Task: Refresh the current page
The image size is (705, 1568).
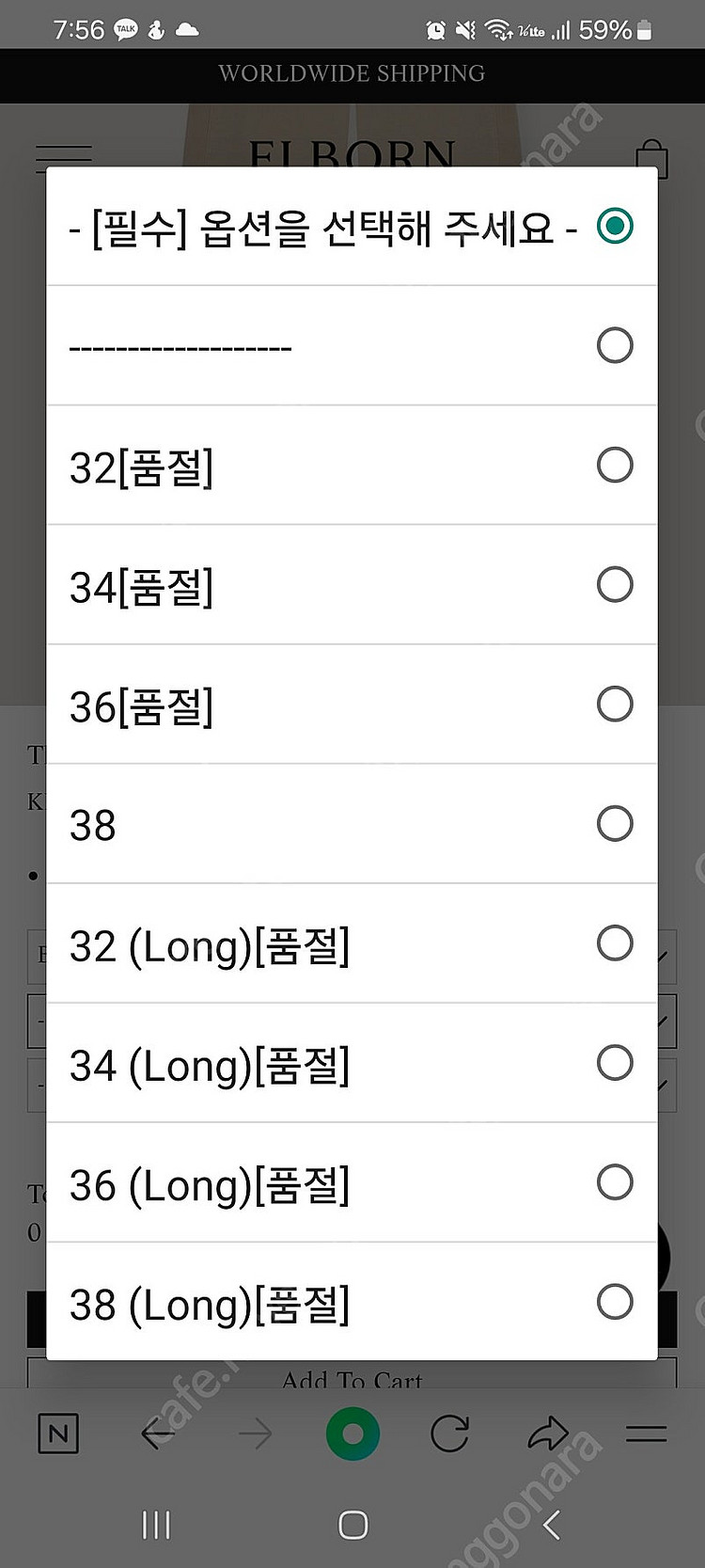Action: tap(450, 1433)
